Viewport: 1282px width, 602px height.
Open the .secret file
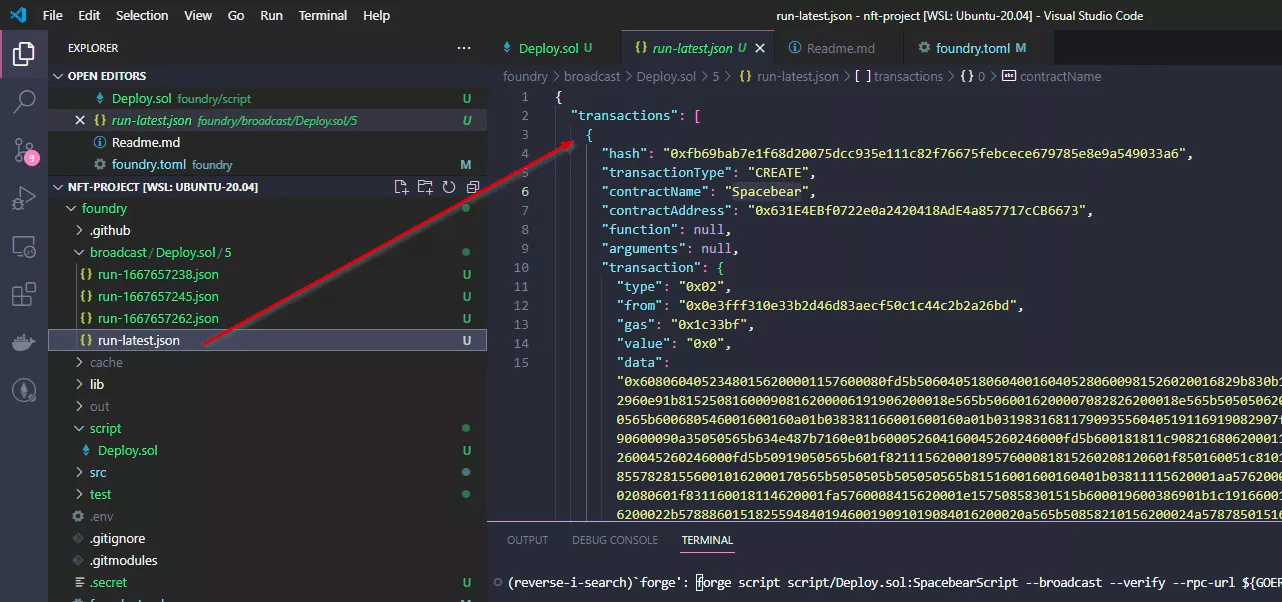click(x=268, y=582)
